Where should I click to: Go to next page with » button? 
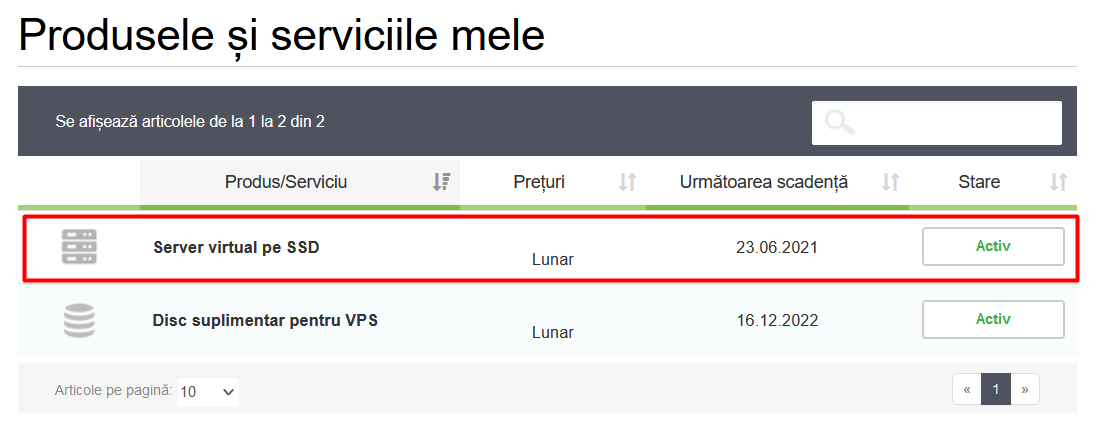point(1025,389)
